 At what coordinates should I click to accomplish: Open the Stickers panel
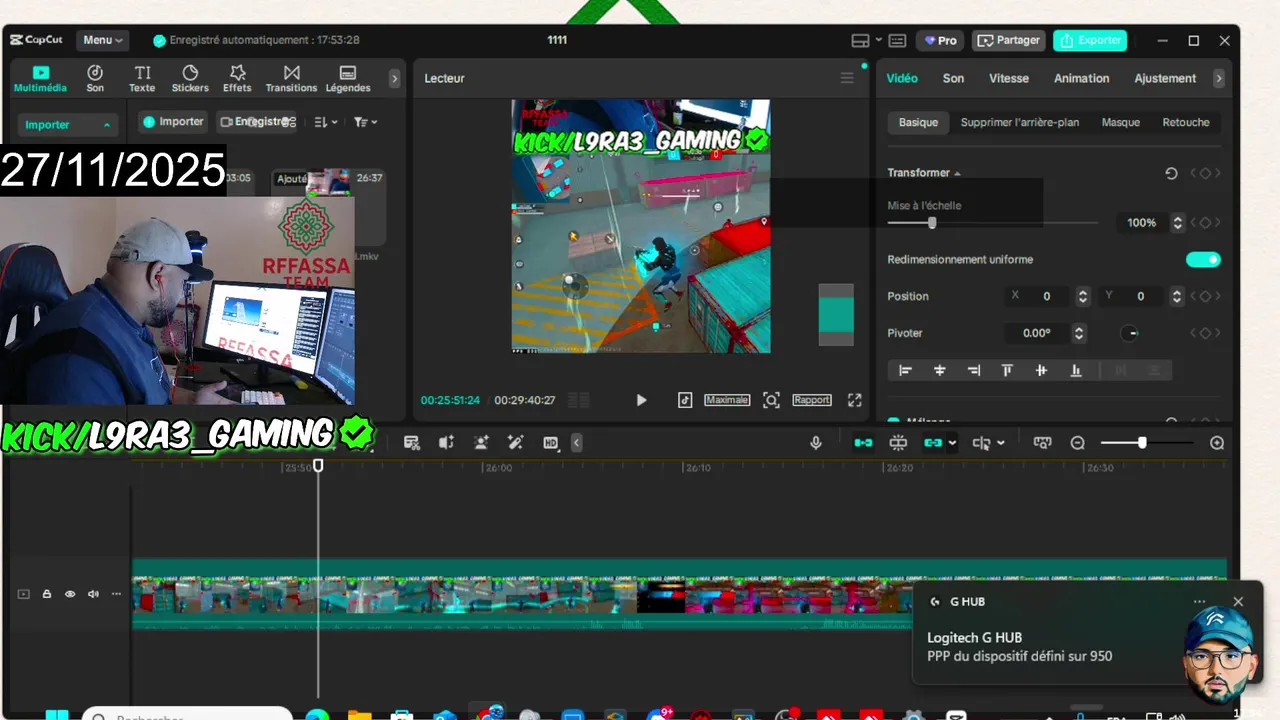click(x=190, y=79)
